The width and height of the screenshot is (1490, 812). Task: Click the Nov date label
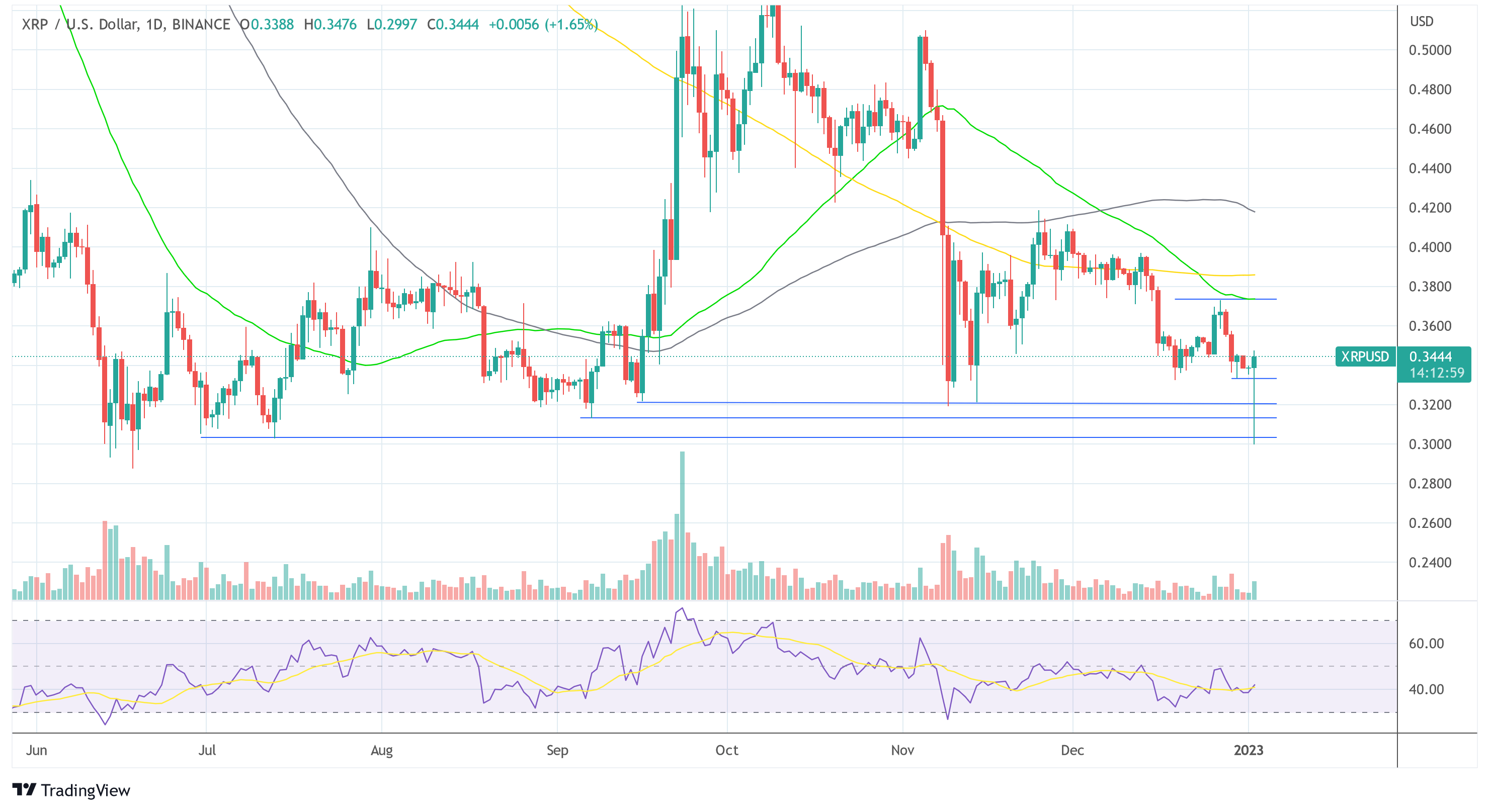902,750
